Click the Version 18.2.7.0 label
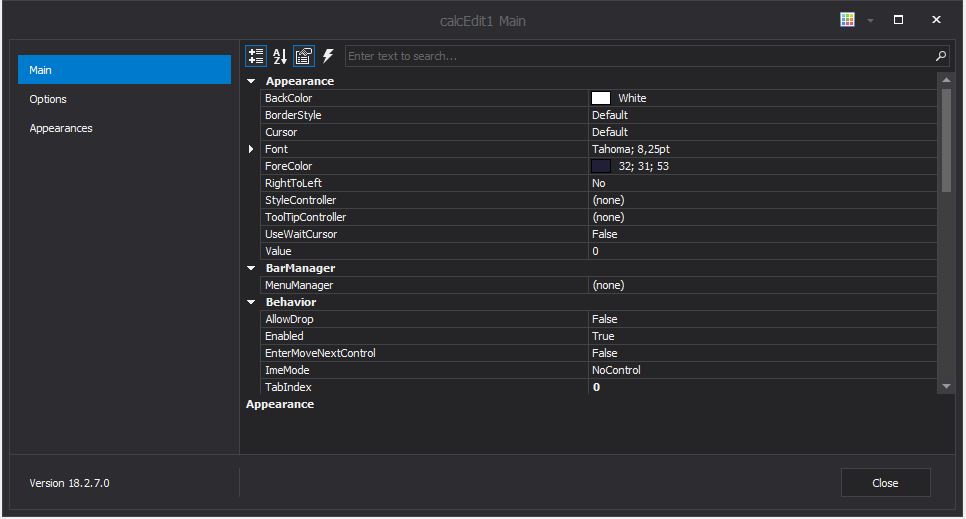This screenshot has width=966, height=519. coord(69,483)
